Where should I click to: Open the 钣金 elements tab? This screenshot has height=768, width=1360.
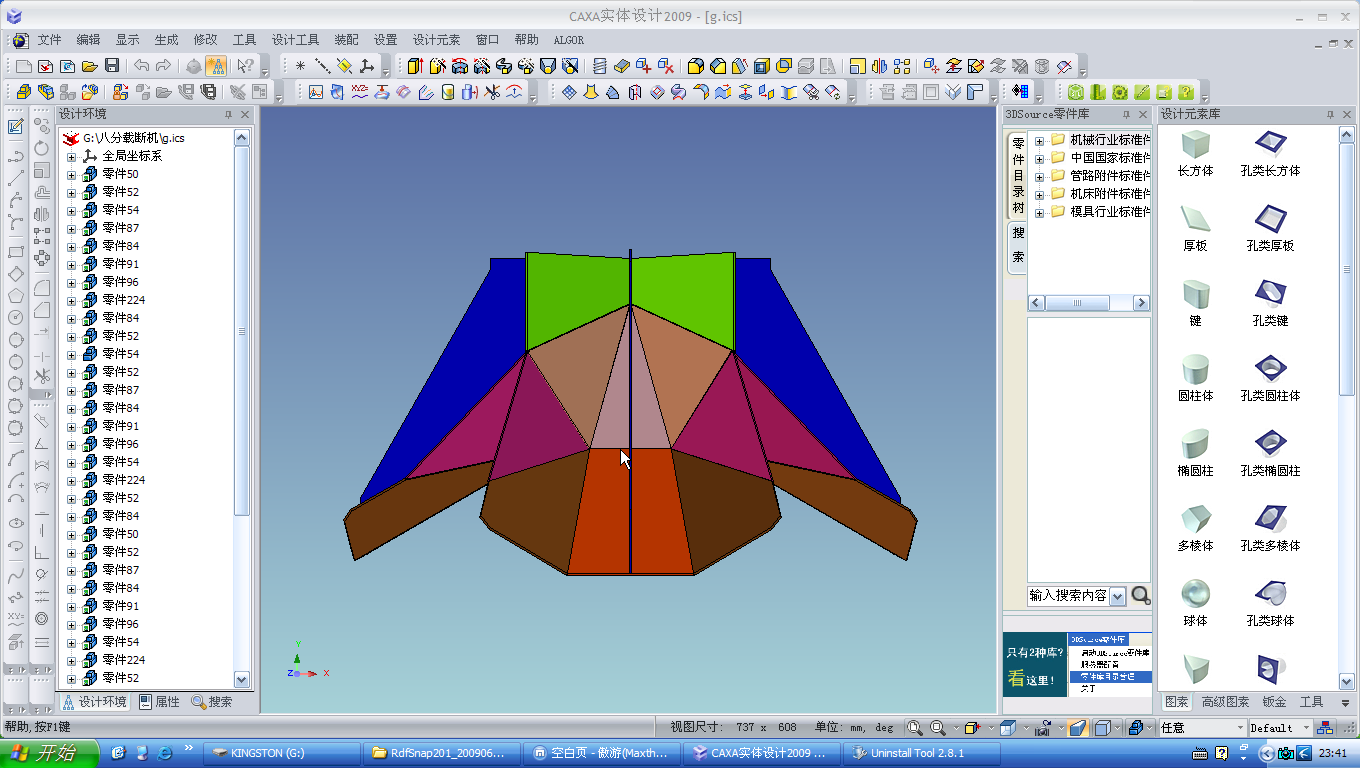pyautogui.click(x=1274, y=702)
